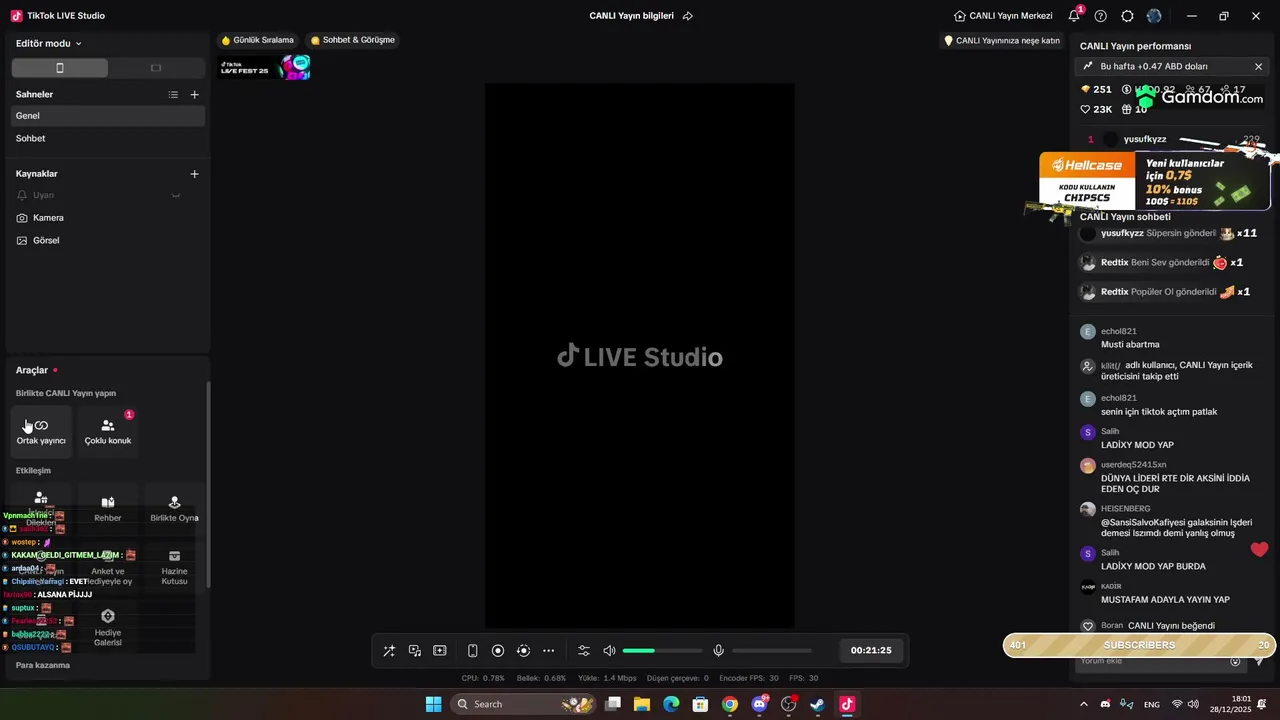This screenshot has height=720, width=1280.
Task: Open the settings gear icon
Action: click(1128, 16)
